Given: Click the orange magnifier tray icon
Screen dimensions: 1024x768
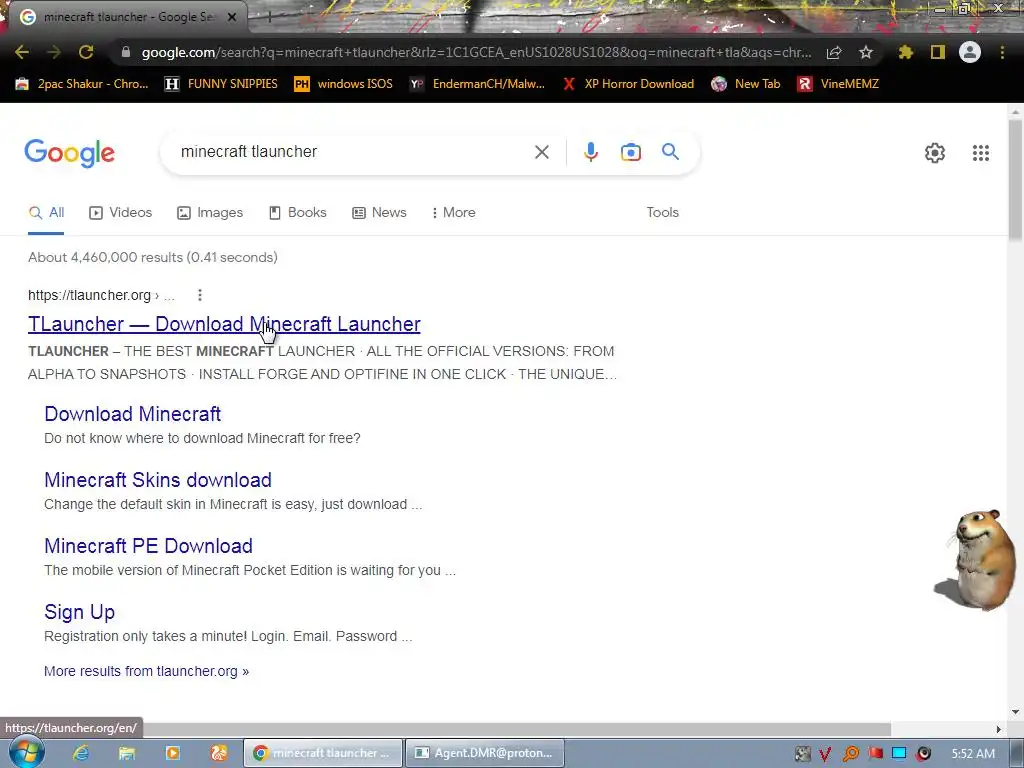Looking at the screenshot, I should (850, 754).
